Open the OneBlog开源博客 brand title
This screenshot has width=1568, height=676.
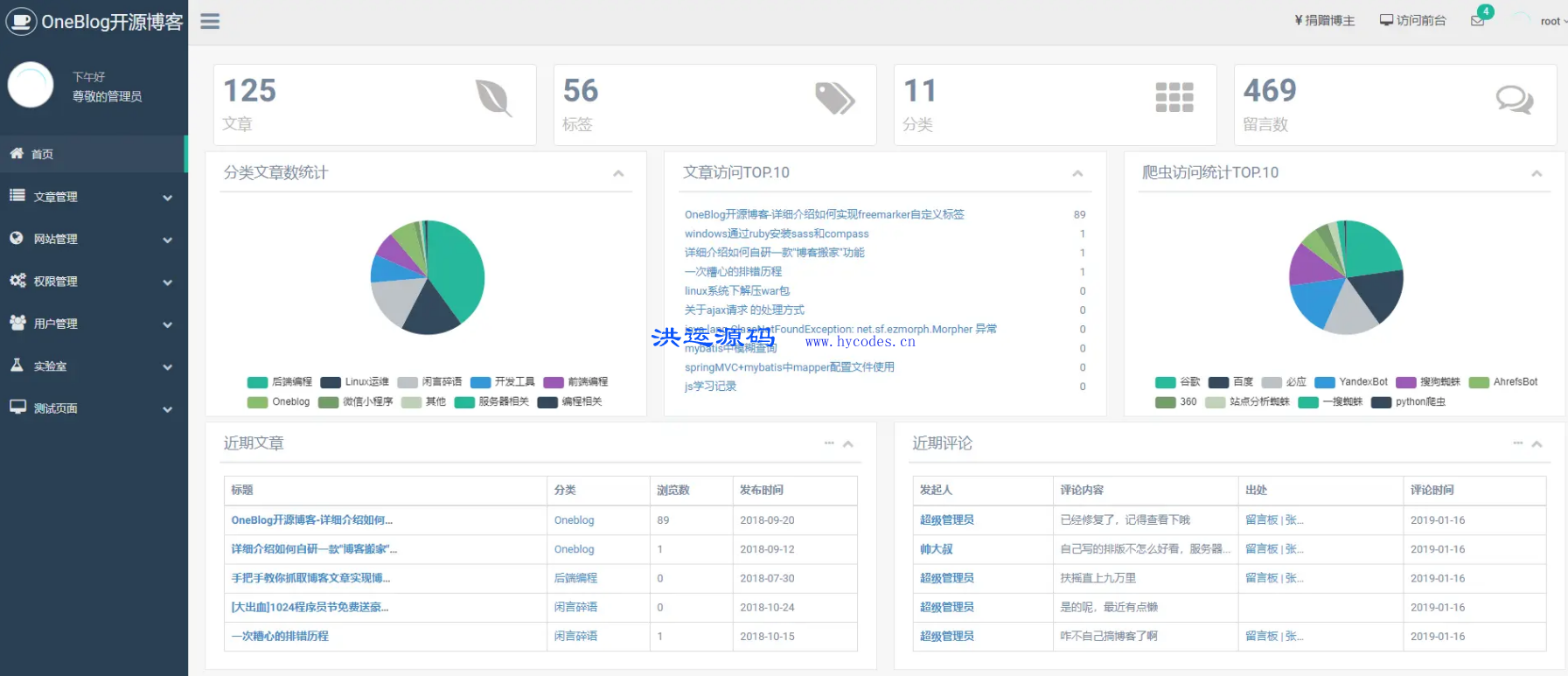click(x=112, y=22)
